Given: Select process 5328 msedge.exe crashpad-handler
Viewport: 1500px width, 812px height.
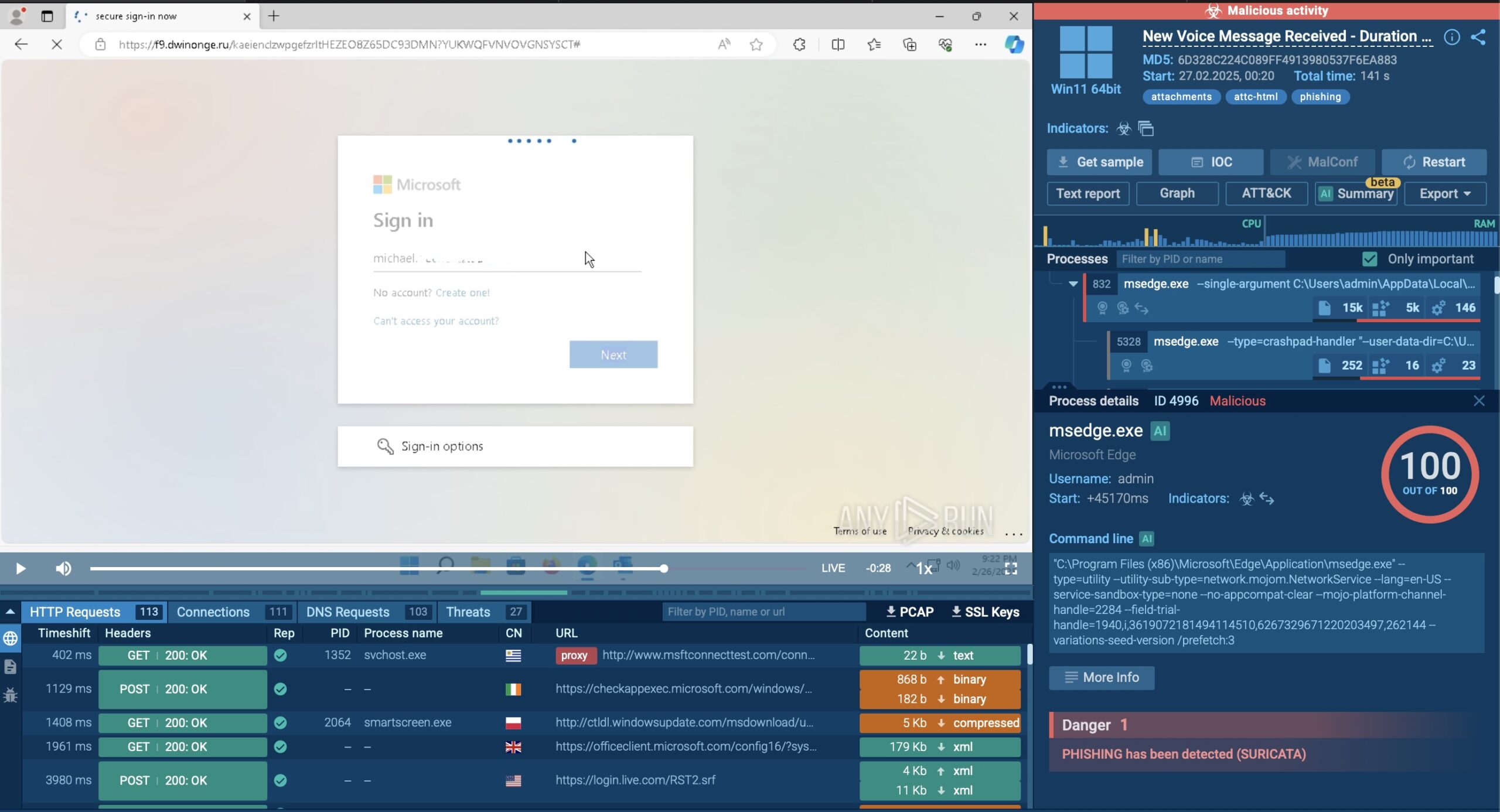Looking at the screenshot, I should click(1295, 354).
